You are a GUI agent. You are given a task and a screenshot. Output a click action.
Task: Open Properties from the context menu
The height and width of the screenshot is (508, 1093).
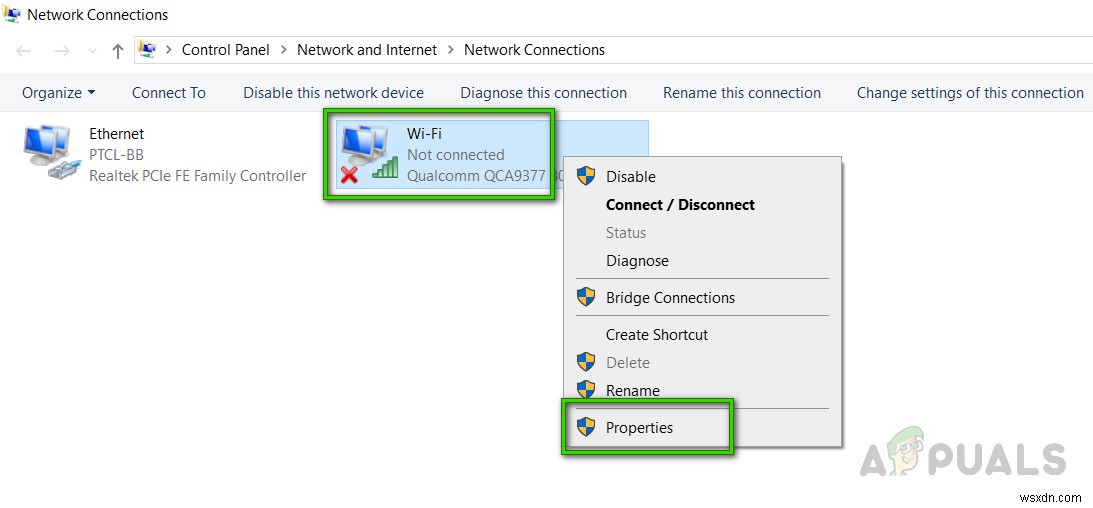(639, 427)
